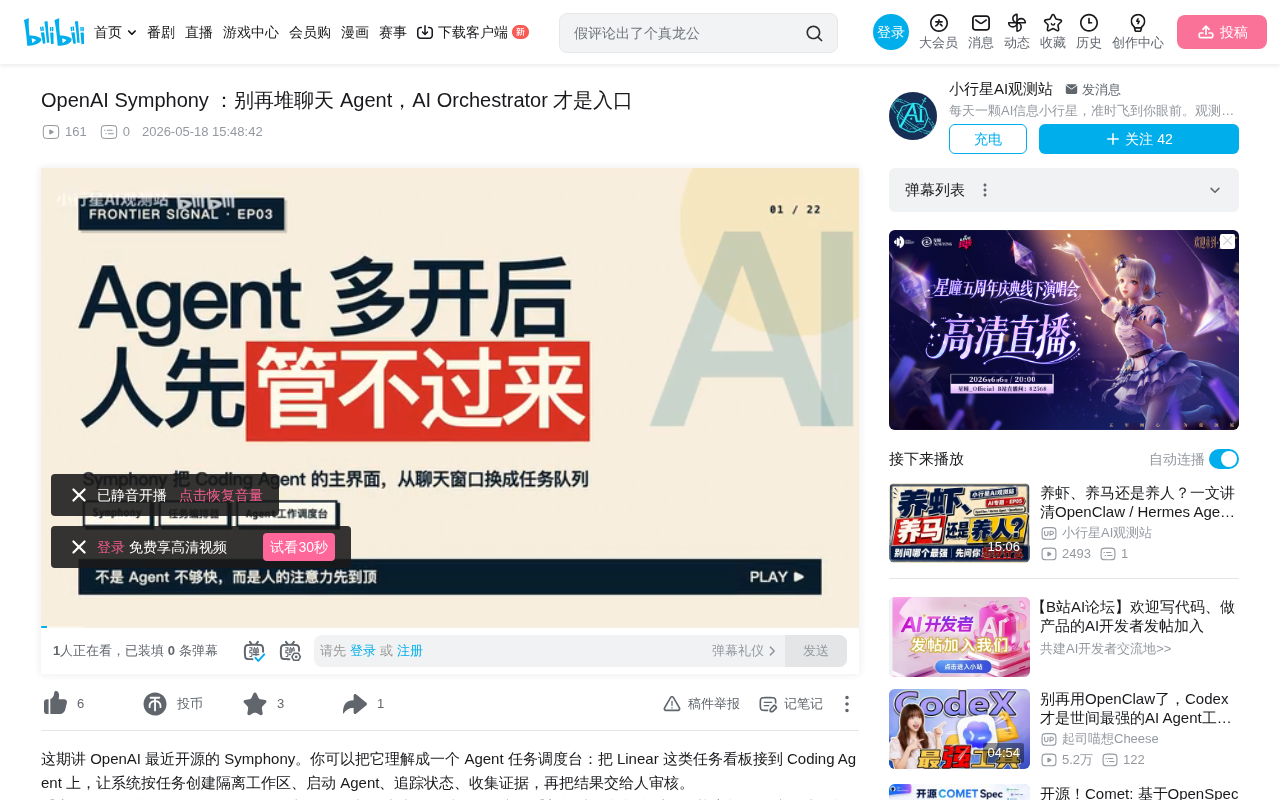Viewport: 1280px width, 800px height.
Task: Open the 赛事 nav item
Action: pyautogui.click(x=393, y=32)
